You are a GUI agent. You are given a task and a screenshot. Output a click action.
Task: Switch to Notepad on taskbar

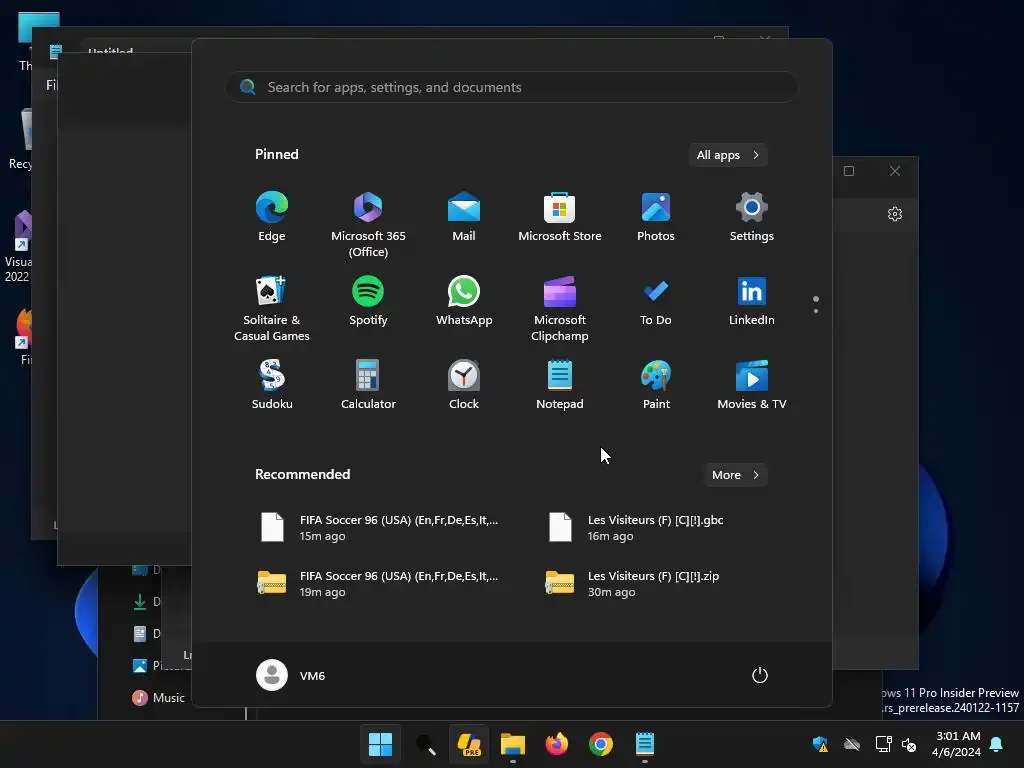[645, 744]
